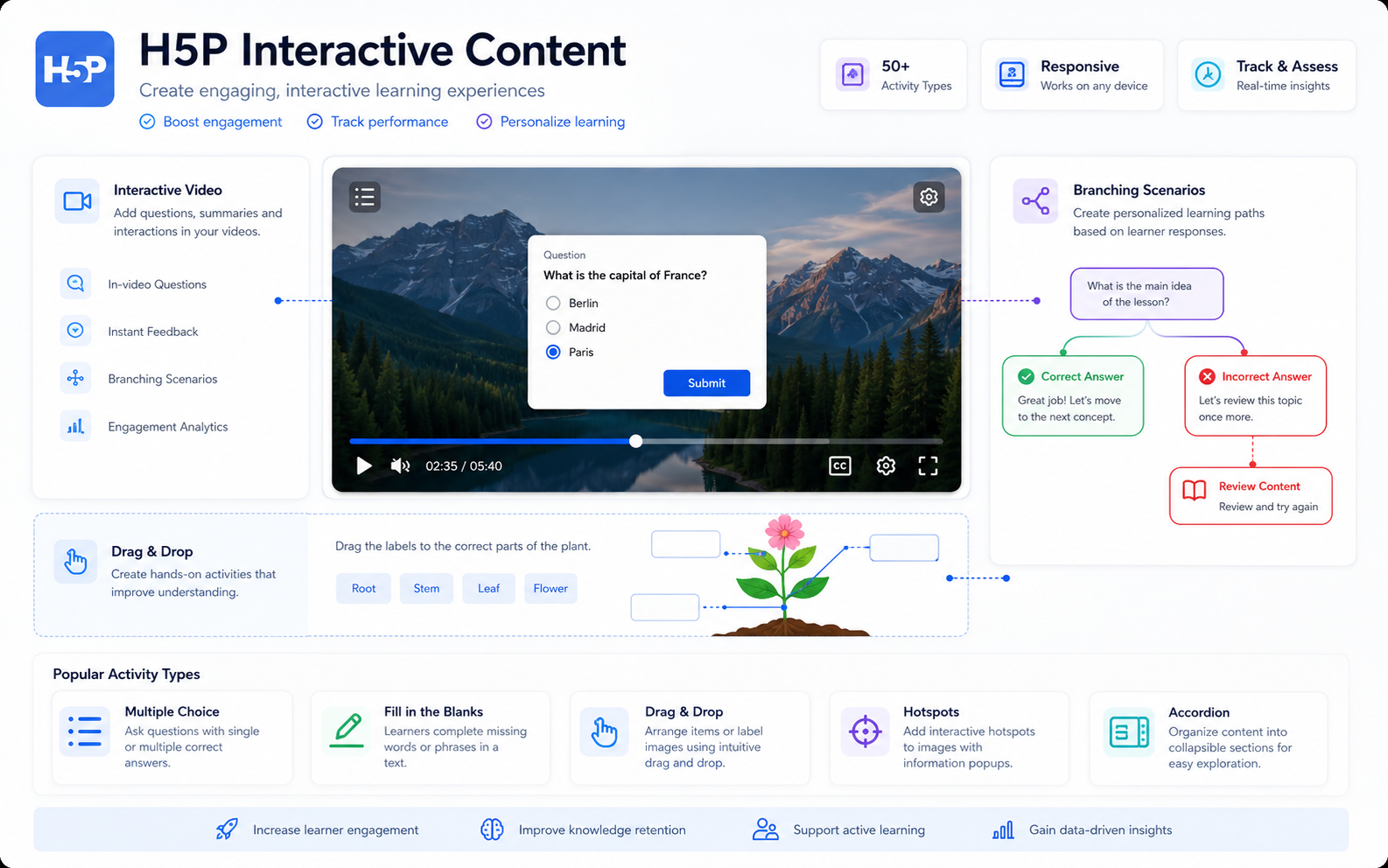The width and height of the screenshot is (1388, 868).
Task: Click the Personalize learning check icon
Action: click(484, 122)
